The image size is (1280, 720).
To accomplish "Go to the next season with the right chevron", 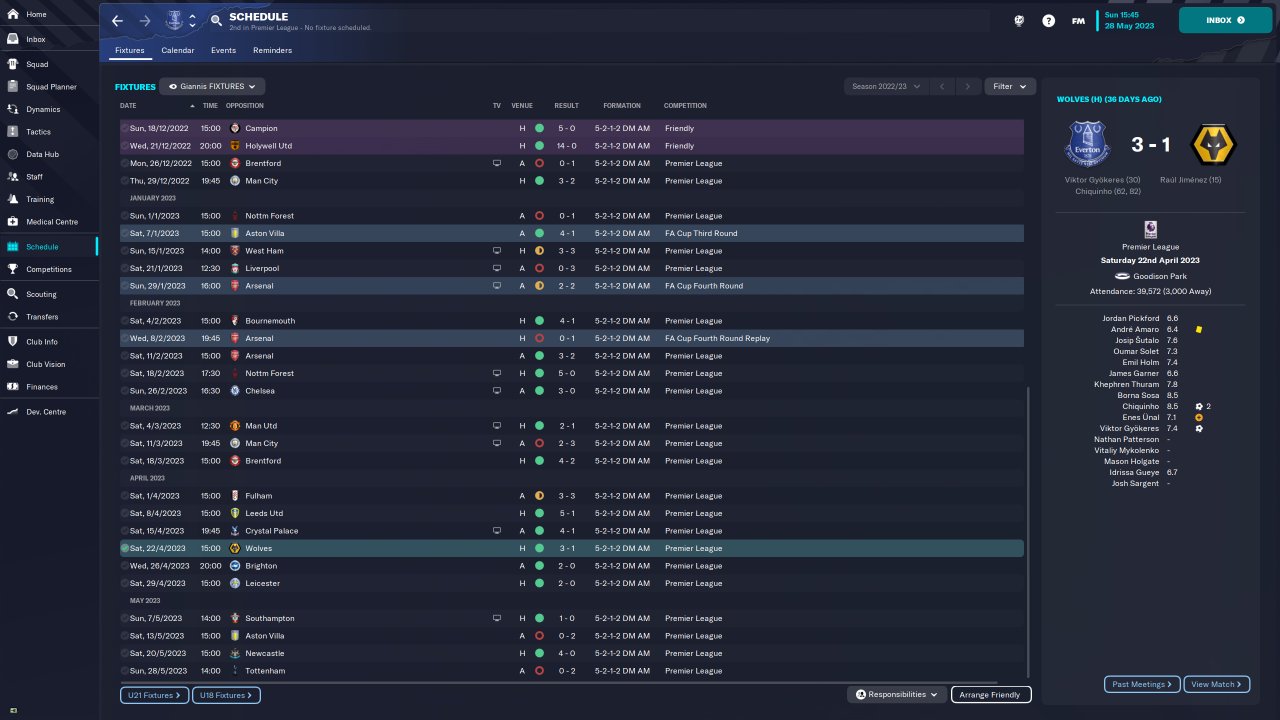I will point(967,87).
